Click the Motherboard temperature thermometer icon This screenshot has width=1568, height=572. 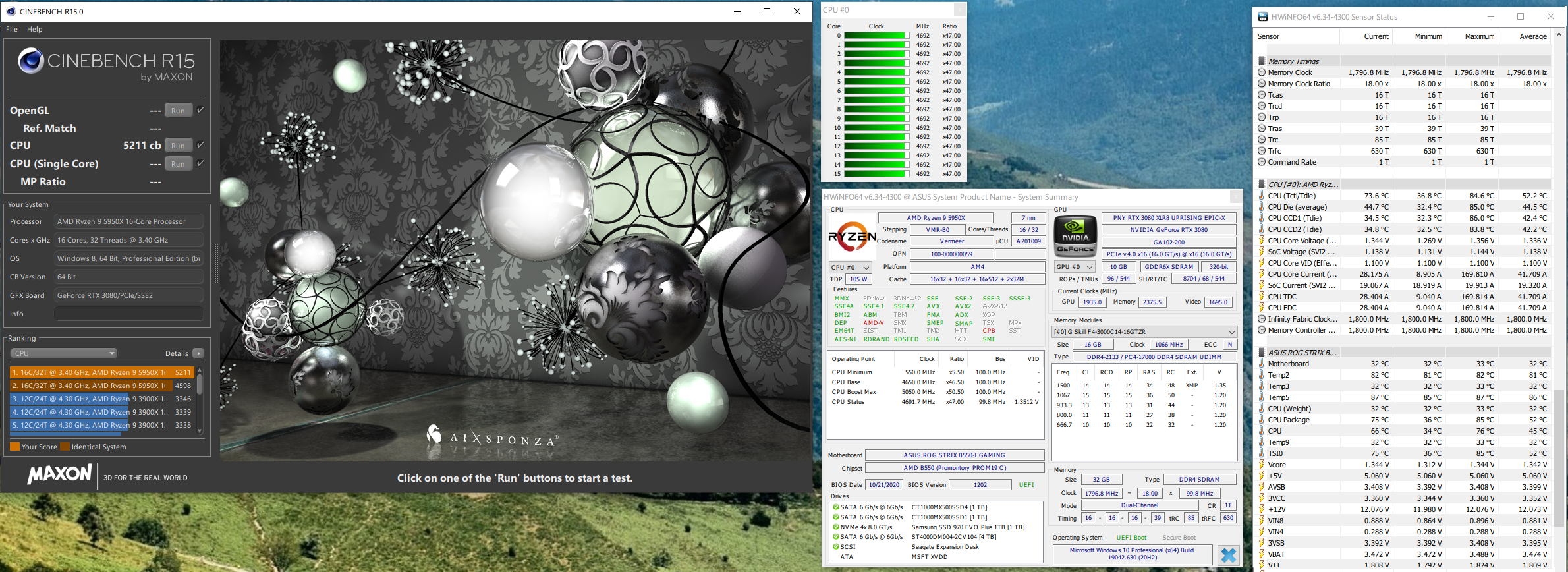click(1262, 364)
